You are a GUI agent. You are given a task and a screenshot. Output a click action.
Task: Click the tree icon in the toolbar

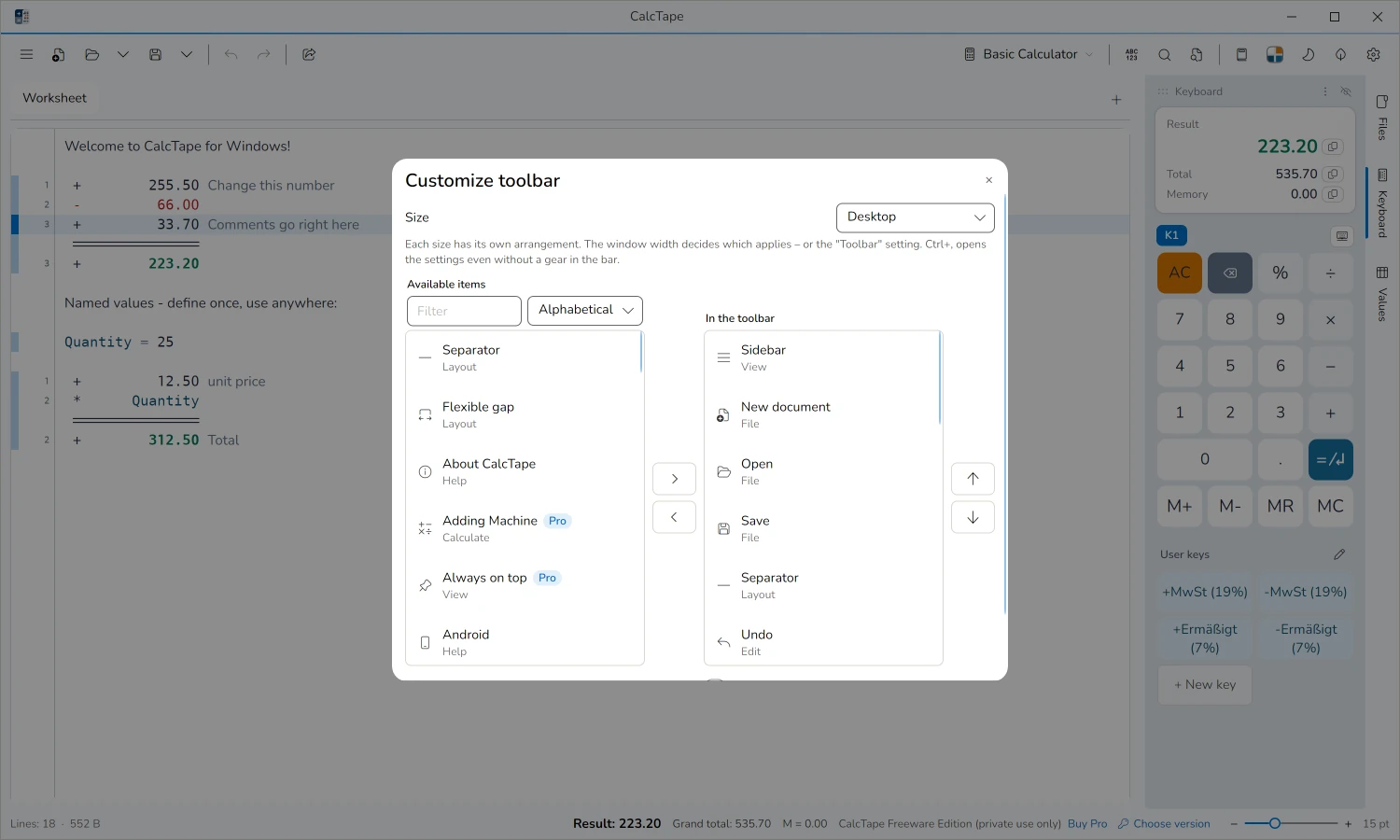click(x=1340, y=54)
